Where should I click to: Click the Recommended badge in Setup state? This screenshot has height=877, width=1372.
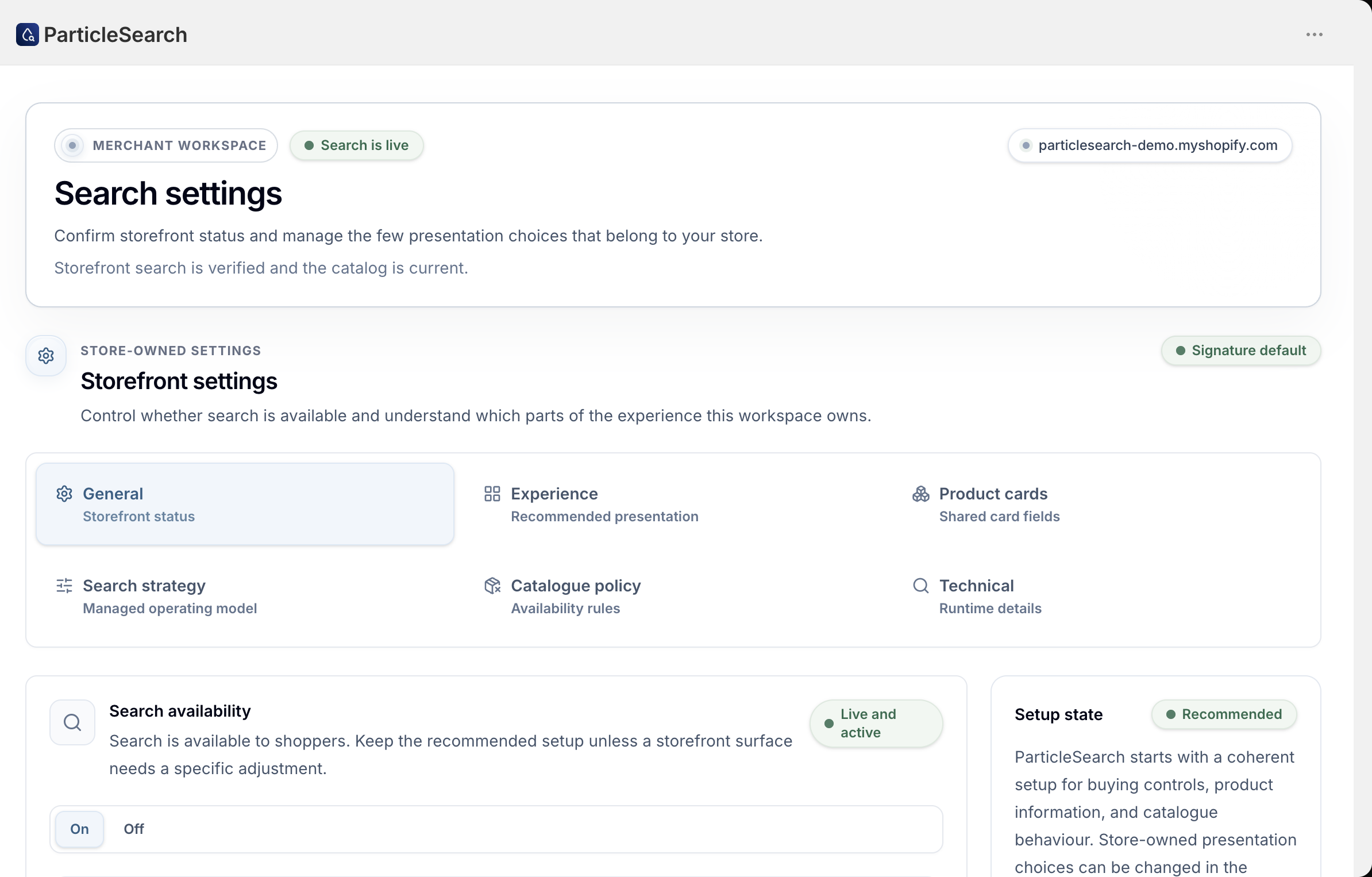[x=1224, y=714]
